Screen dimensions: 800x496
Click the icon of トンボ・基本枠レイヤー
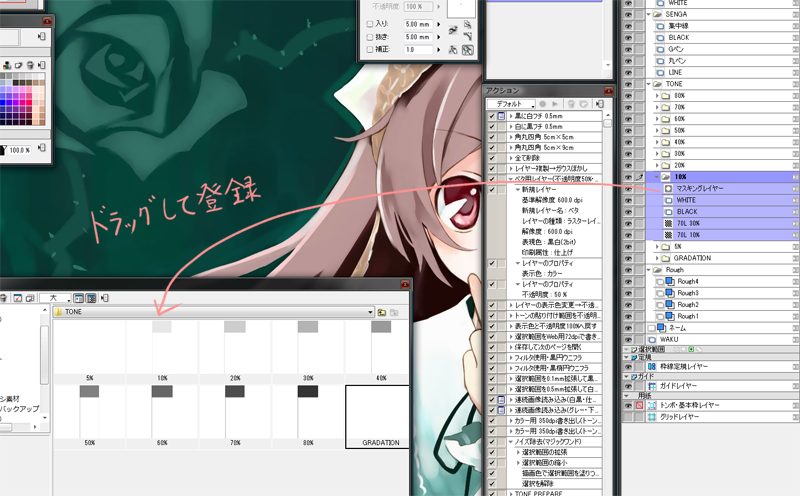652,405
